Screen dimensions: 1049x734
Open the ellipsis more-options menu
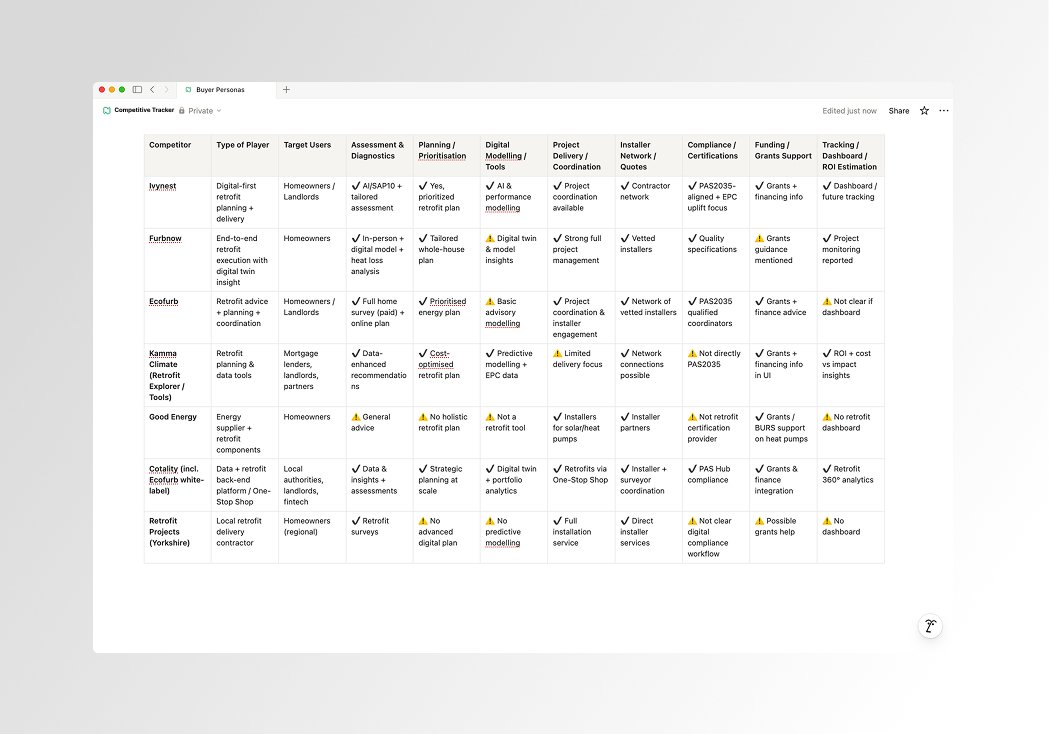944,110
